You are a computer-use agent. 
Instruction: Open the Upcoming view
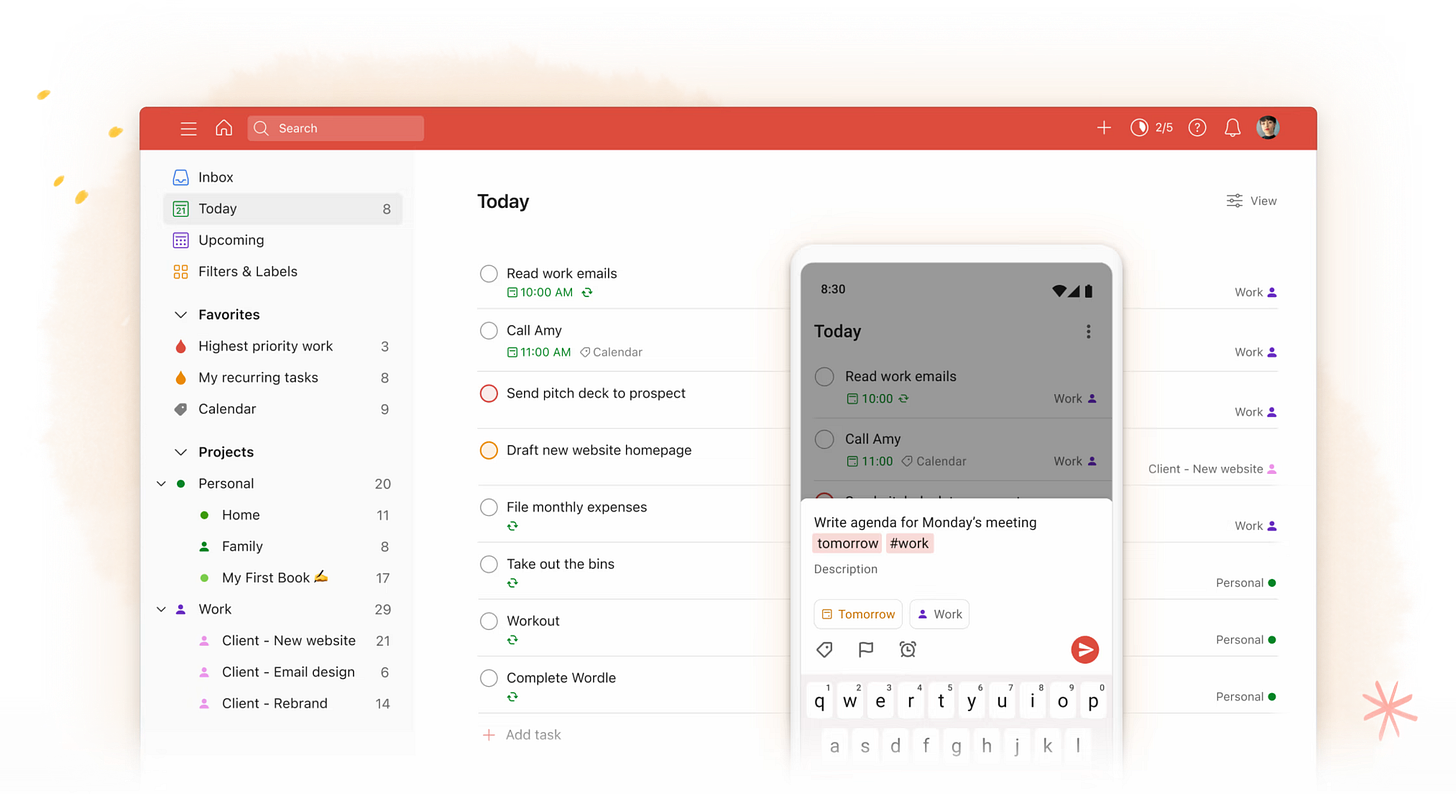[x=283, y=240]
